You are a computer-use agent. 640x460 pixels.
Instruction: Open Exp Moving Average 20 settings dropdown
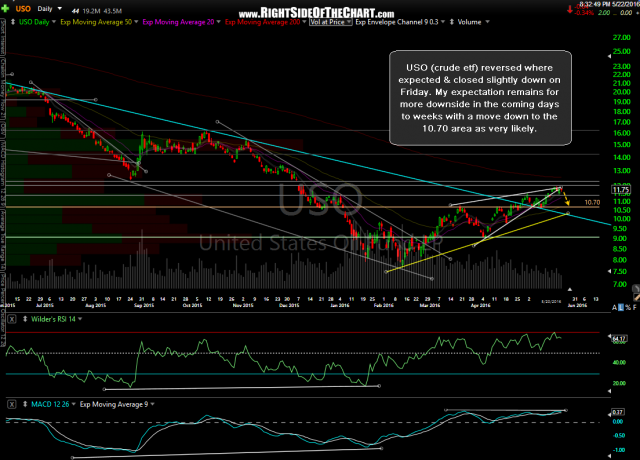218,22
